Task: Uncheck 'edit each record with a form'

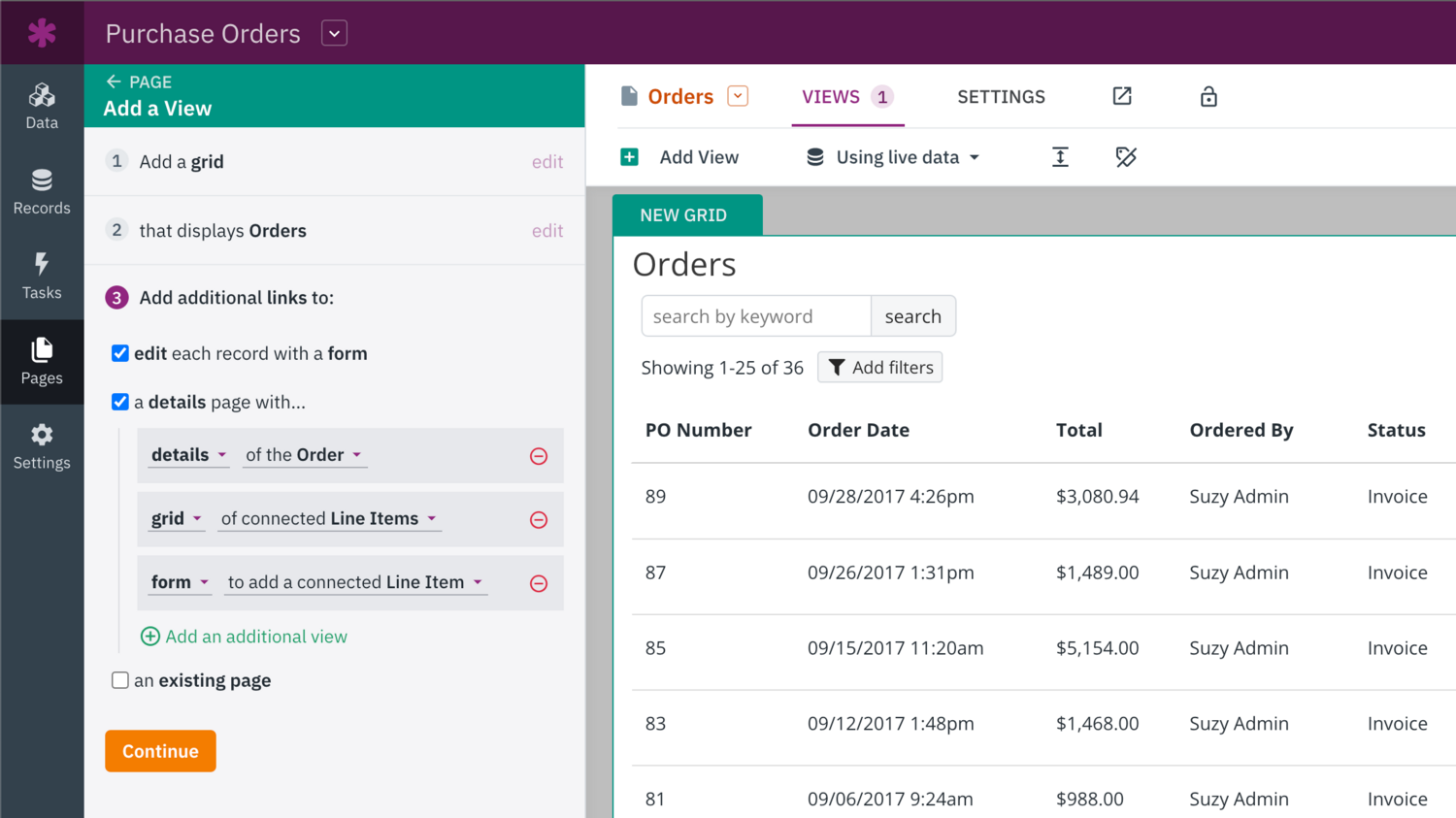Action: pyautogui.click(x=119, y=353)
